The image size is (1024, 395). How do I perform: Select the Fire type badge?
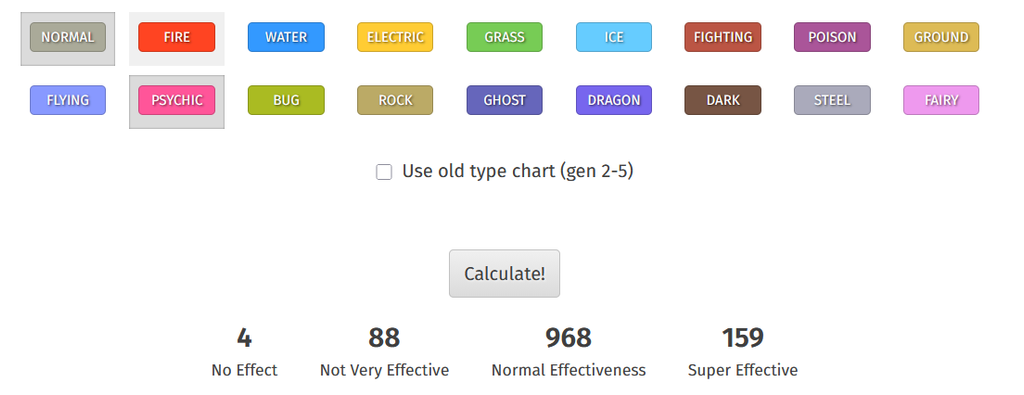tap(176, 37)
